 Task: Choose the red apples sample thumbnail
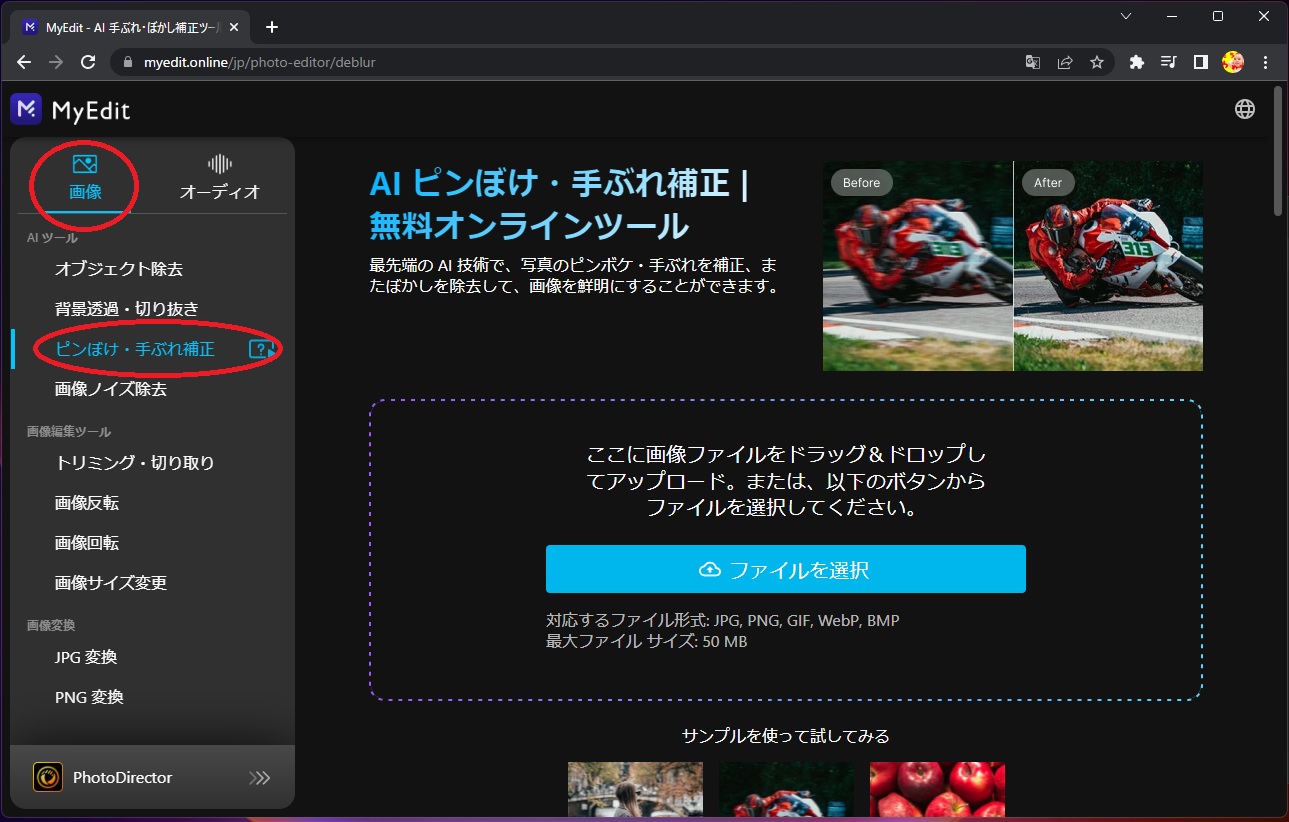tap(937, 790)
